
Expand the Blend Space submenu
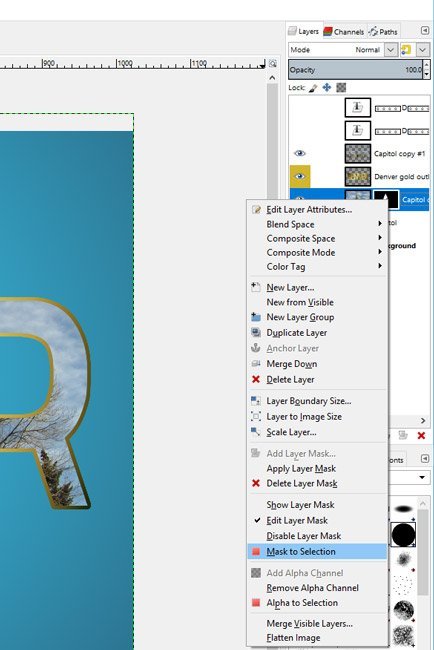coord(317,224)
